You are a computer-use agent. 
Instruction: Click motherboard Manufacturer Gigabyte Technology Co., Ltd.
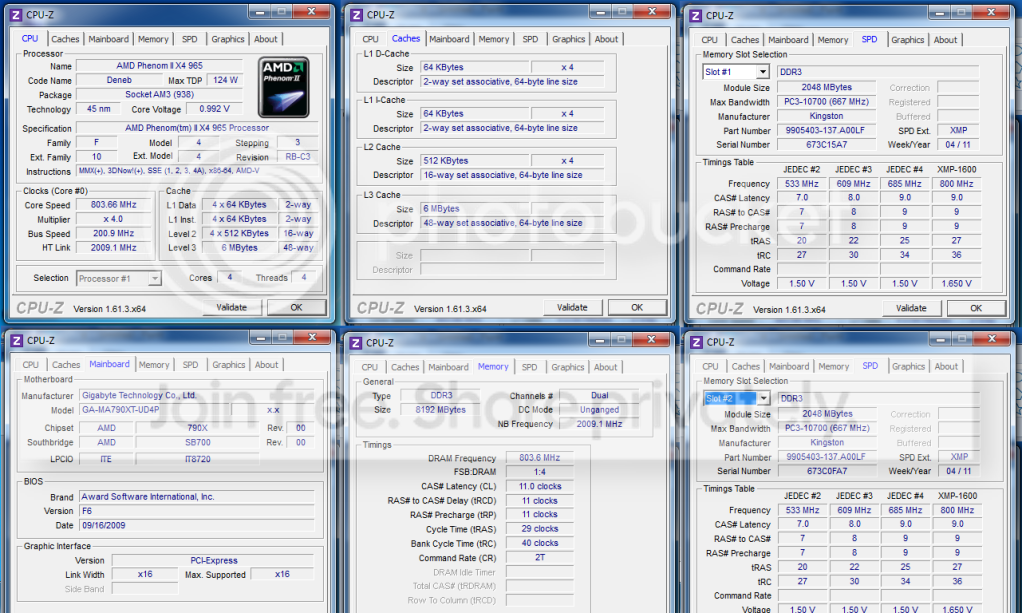coord(196,395)
